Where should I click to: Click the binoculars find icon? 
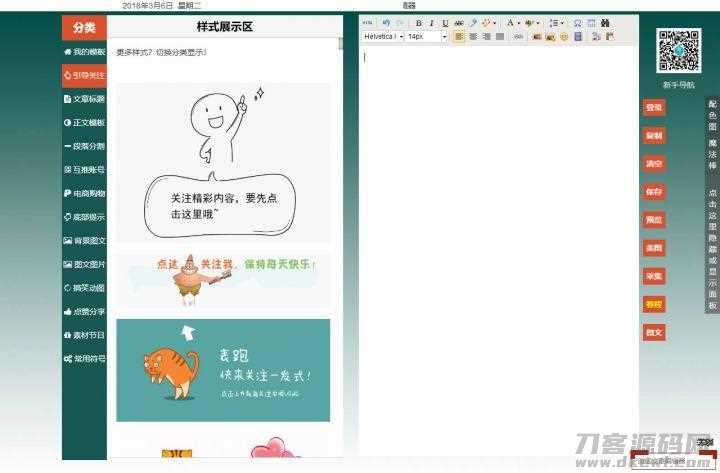605,23
